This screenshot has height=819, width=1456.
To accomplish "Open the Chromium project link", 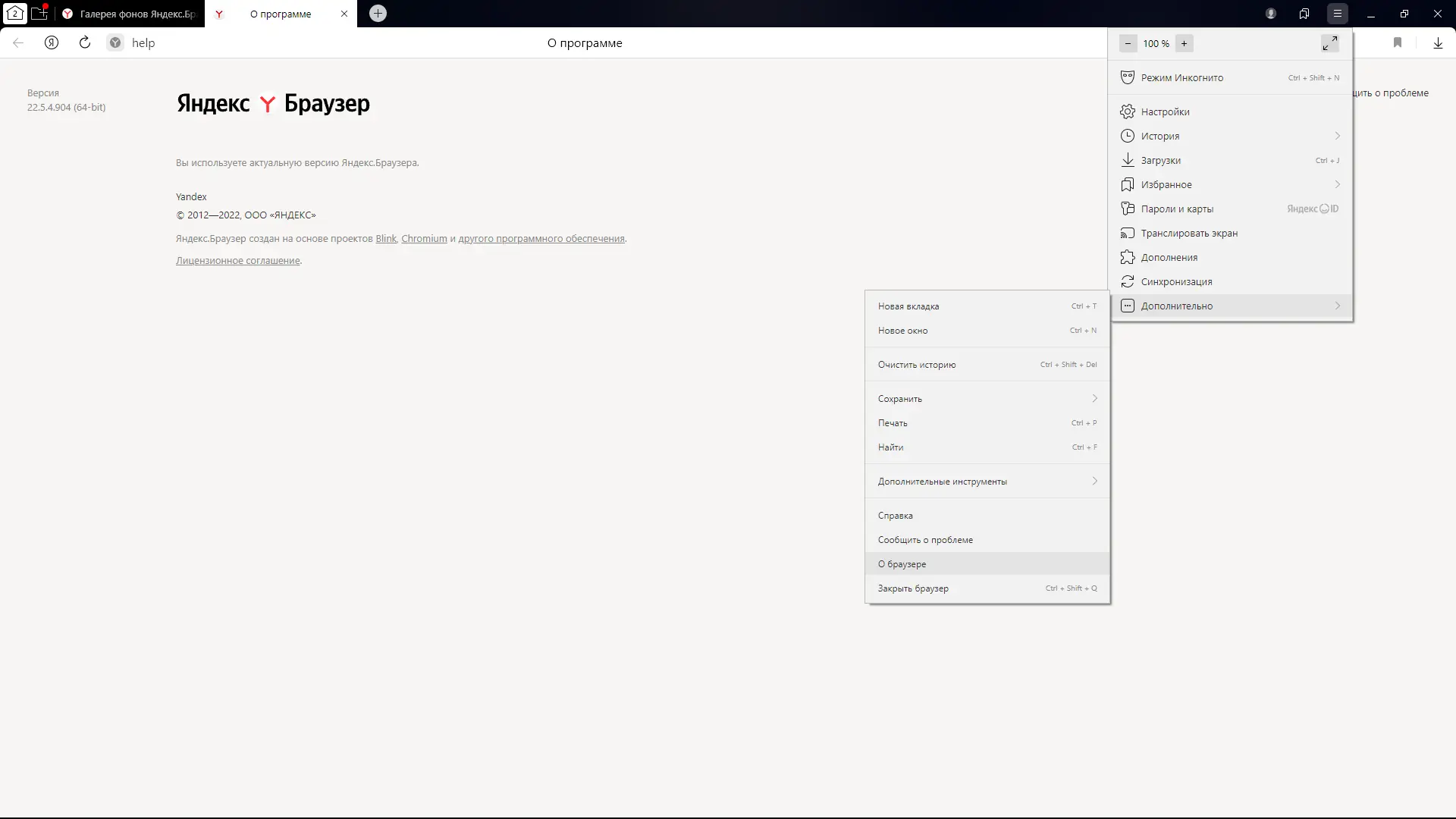I will (x=424, y=238).
